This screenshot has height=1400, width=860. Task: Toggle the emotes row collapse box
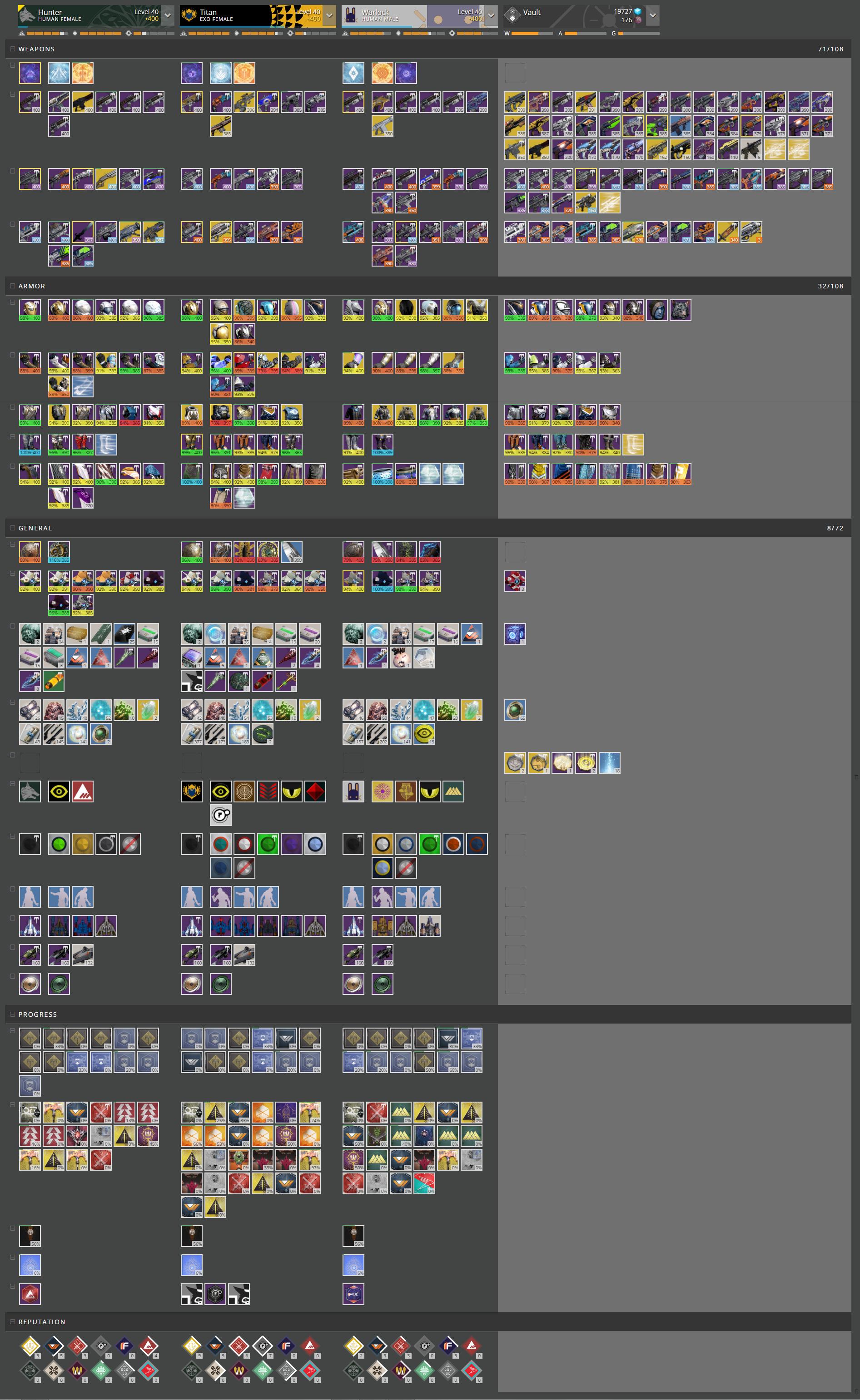[13, 889]
